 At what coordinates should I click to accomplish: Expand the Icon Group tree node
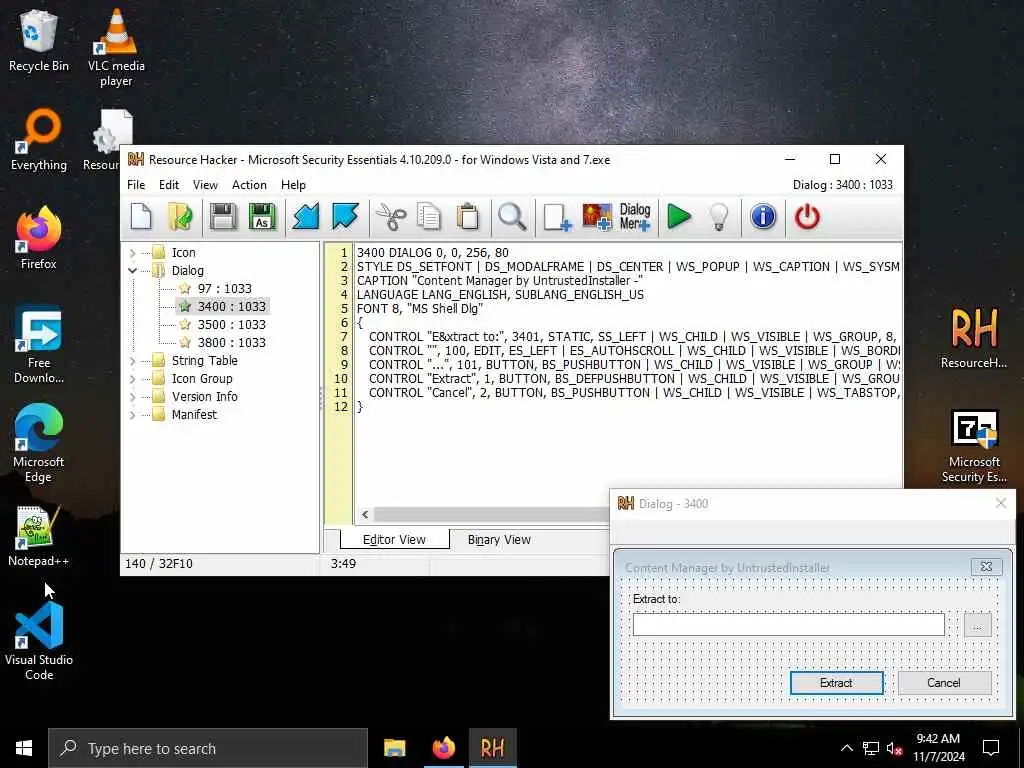[x=133, y=379]
